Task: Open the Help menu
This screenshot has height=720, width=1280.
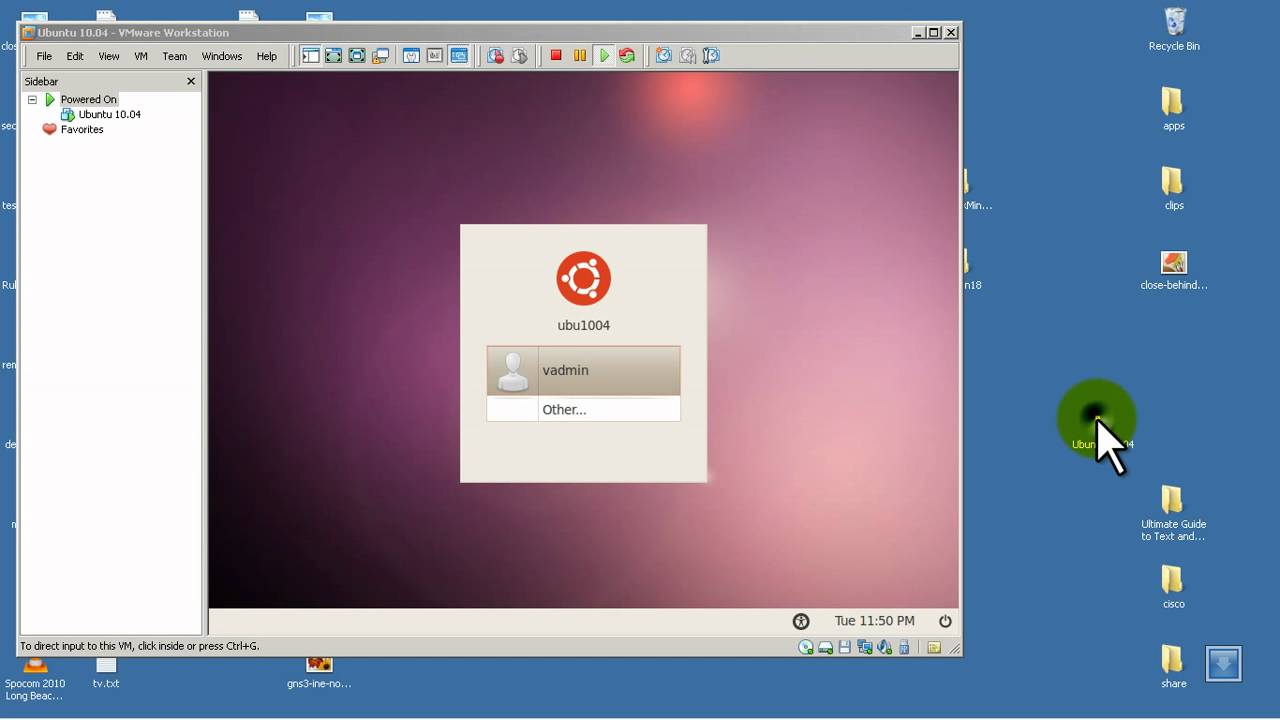Action: [267, 56]
